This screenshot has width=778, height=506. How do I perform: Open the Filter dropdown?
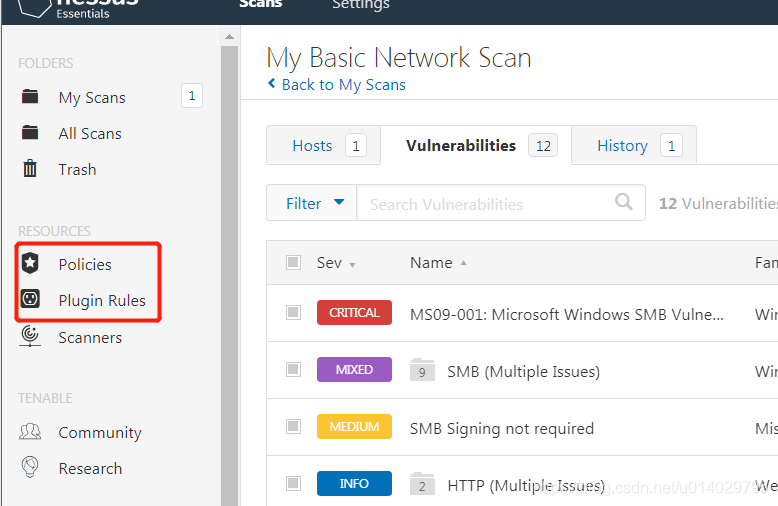312,203
